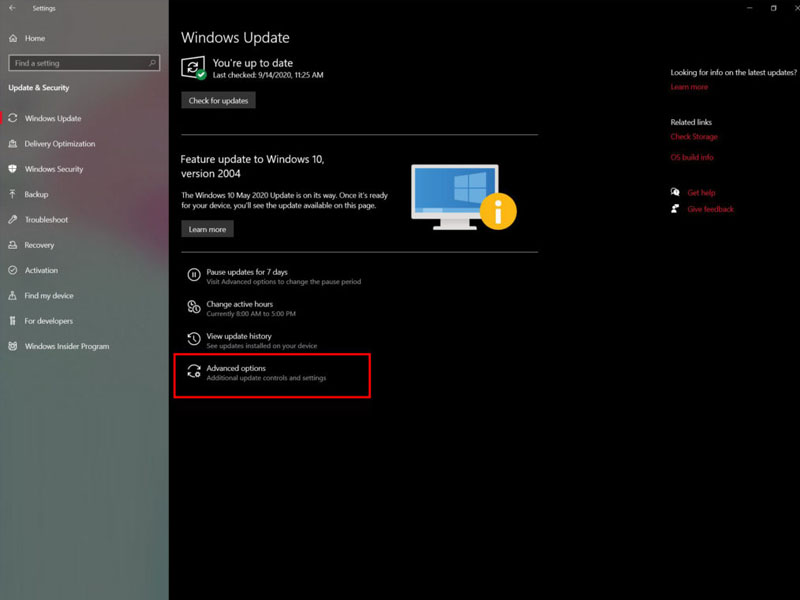This screenshot has height=600, width=800.
Task: Click the pause circle icon
Action: click(x=194, y=275)
